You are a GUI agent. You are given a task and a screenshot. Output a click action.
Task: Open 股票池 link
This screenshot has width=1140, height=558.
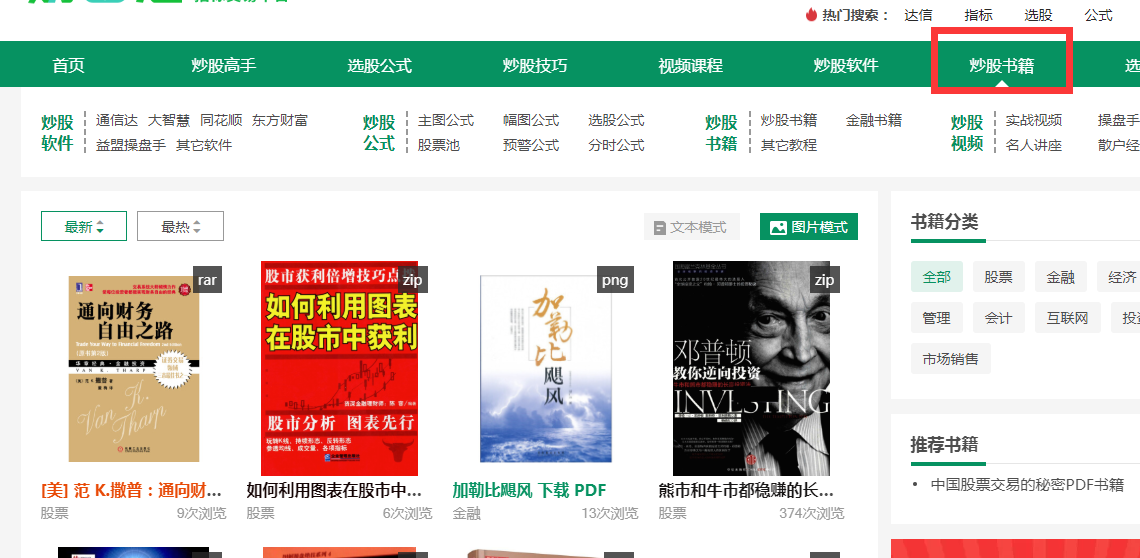point(438,145)
